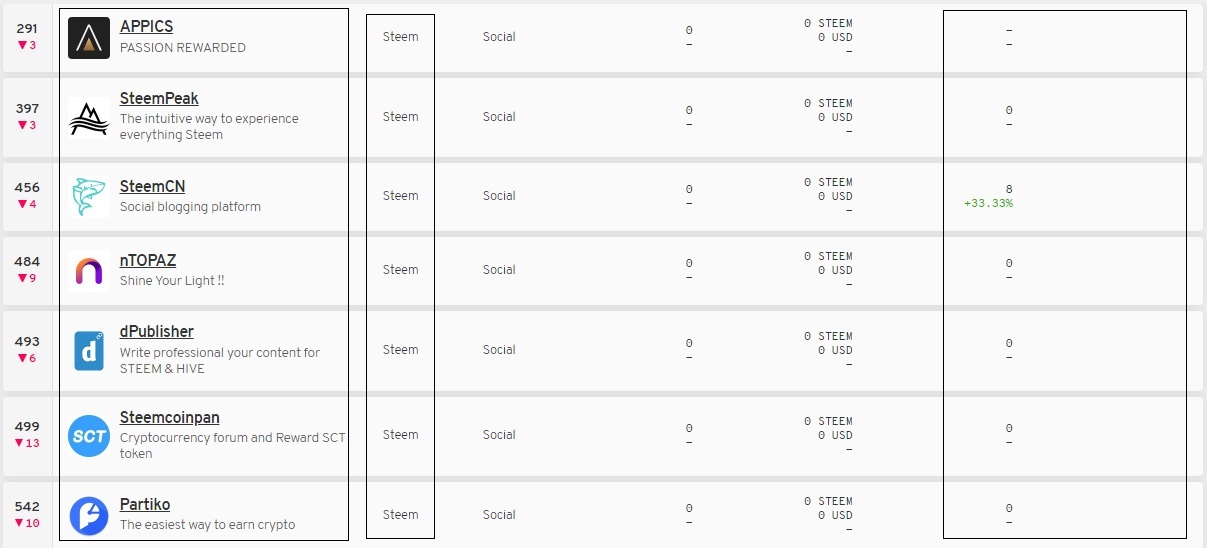
Task: Click Steem platform label in dPublisher row
Action: 400,350
